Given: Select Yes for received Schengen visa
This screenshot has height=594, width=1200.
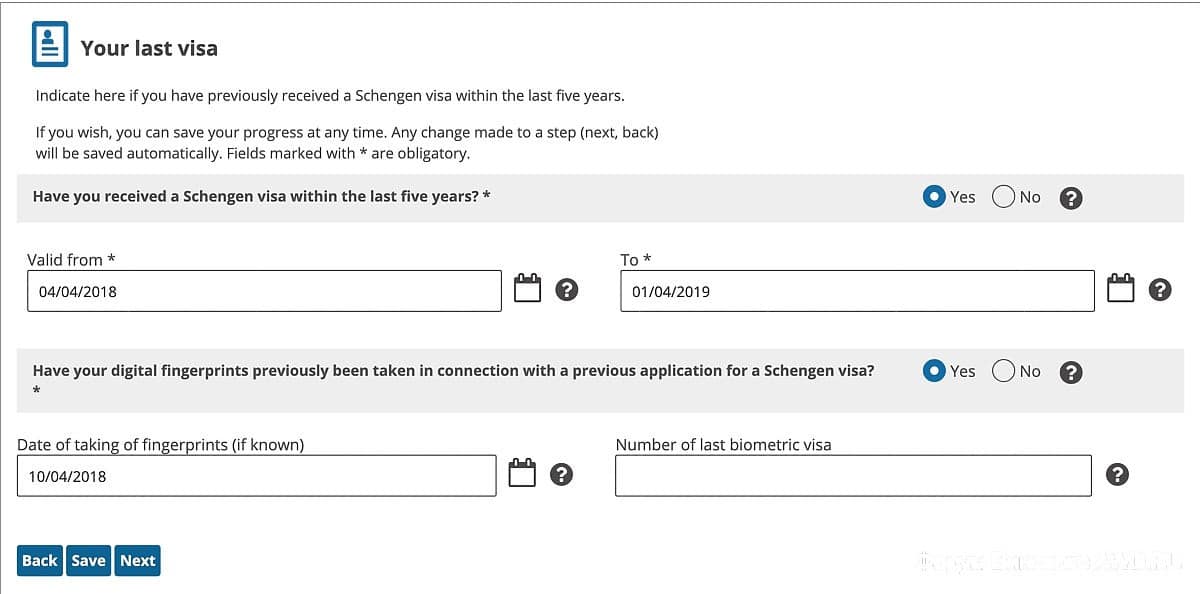Looking at the screenshot, I should [x=934, y=197].
